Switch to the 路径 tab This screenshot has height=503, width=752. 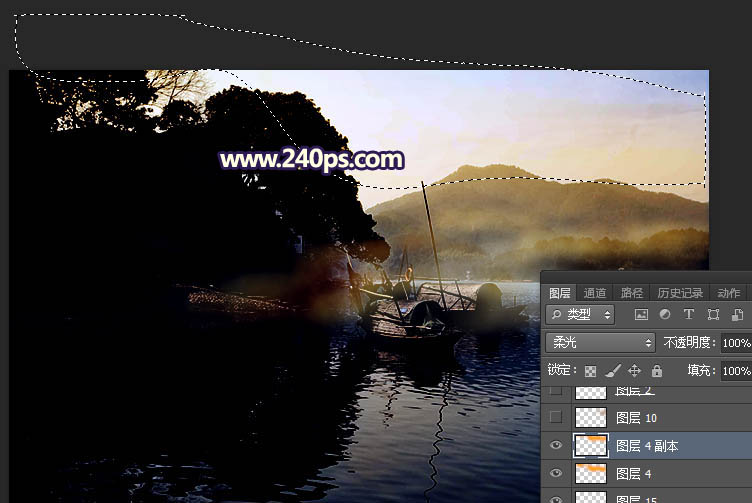pyautogui.click(x=632, y=293)
